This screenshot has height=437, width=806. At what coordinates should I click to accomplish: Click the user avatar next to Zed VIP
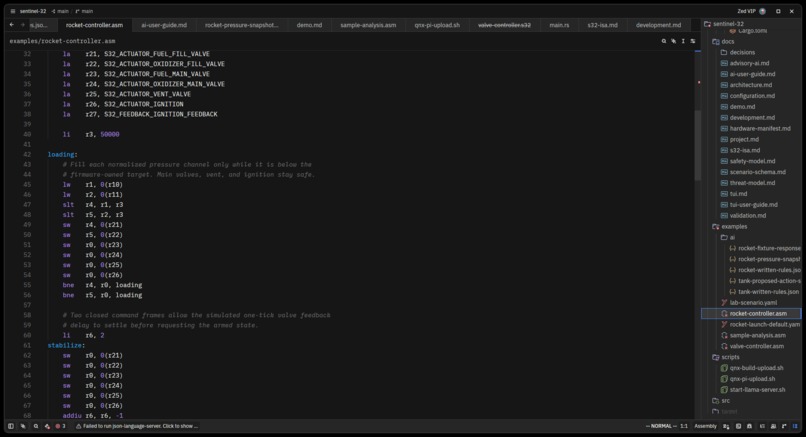coord(762,11)
